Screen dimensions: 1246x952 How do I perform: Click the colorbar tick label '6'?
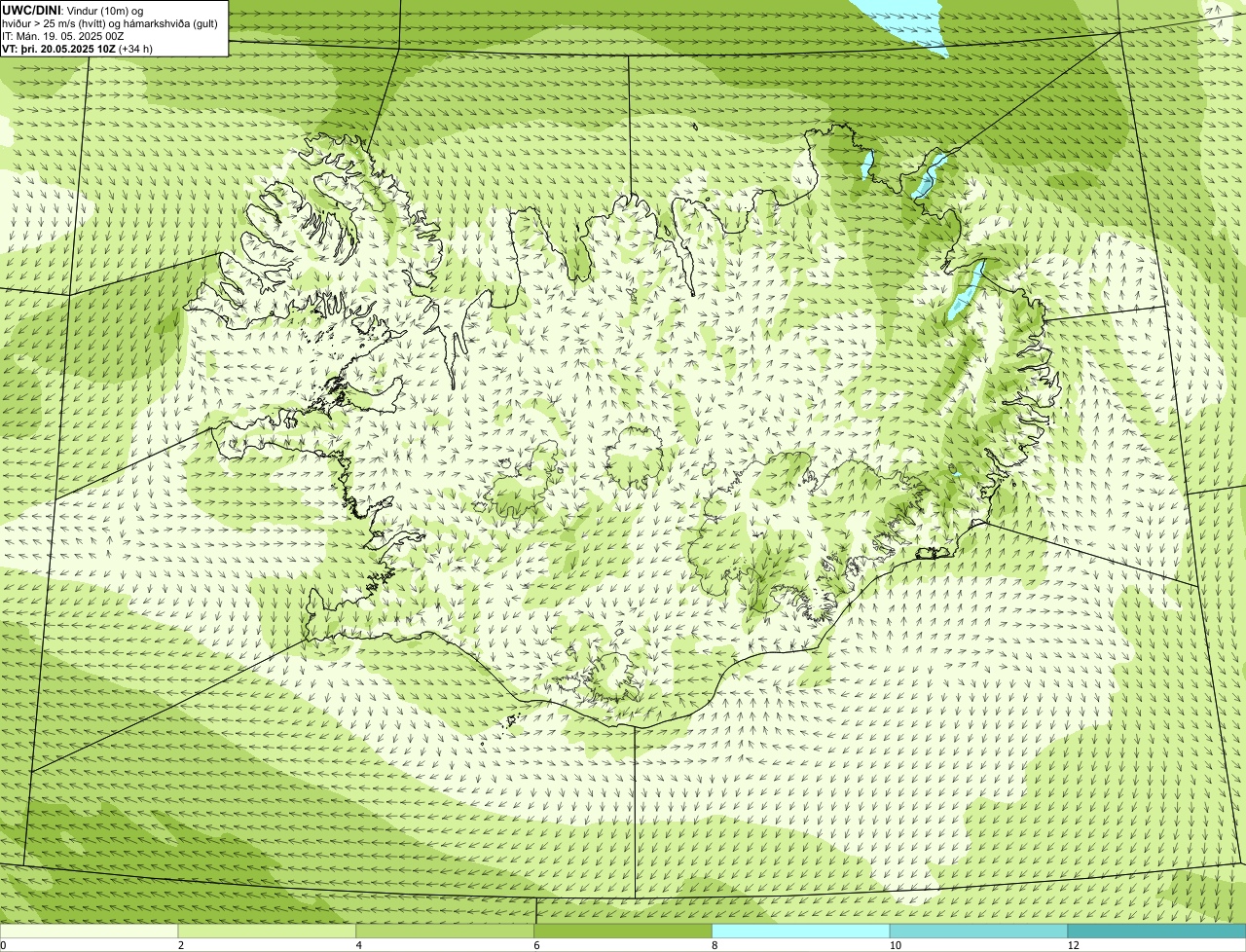coord(536,945)
